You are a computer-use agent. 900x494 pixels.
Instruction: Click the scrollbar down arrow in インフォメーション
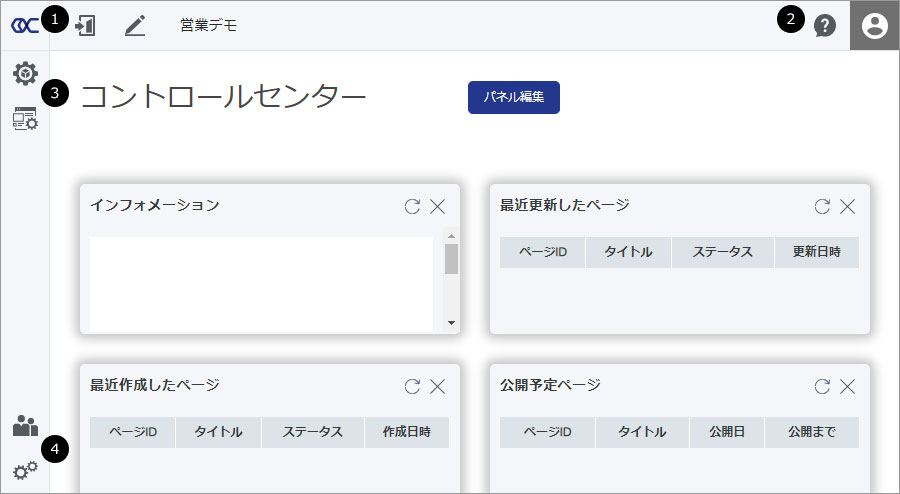pyautogui.click(x=451, y=323)
